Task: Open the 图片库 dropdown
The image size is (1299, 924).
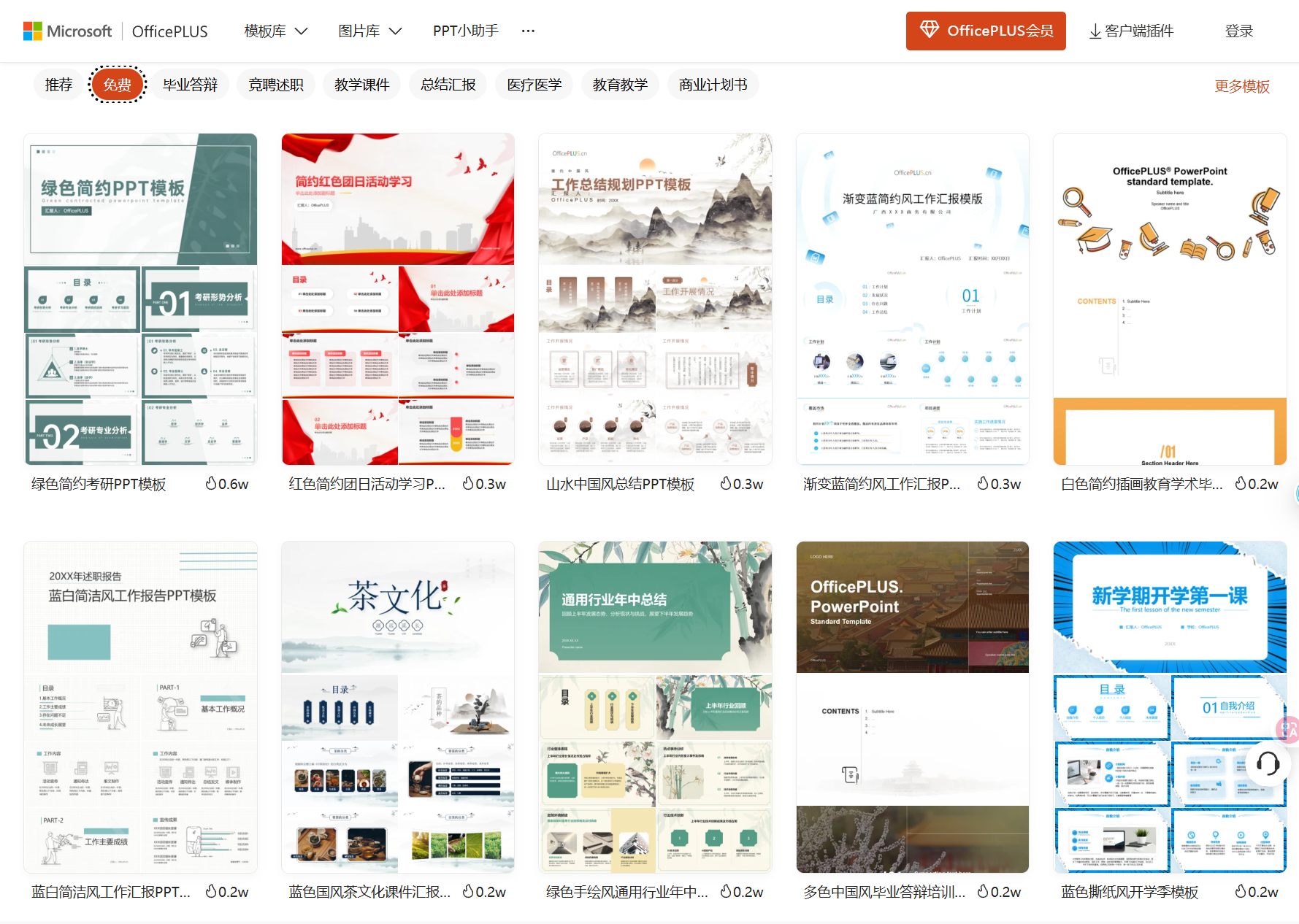Action: [359, 31]
